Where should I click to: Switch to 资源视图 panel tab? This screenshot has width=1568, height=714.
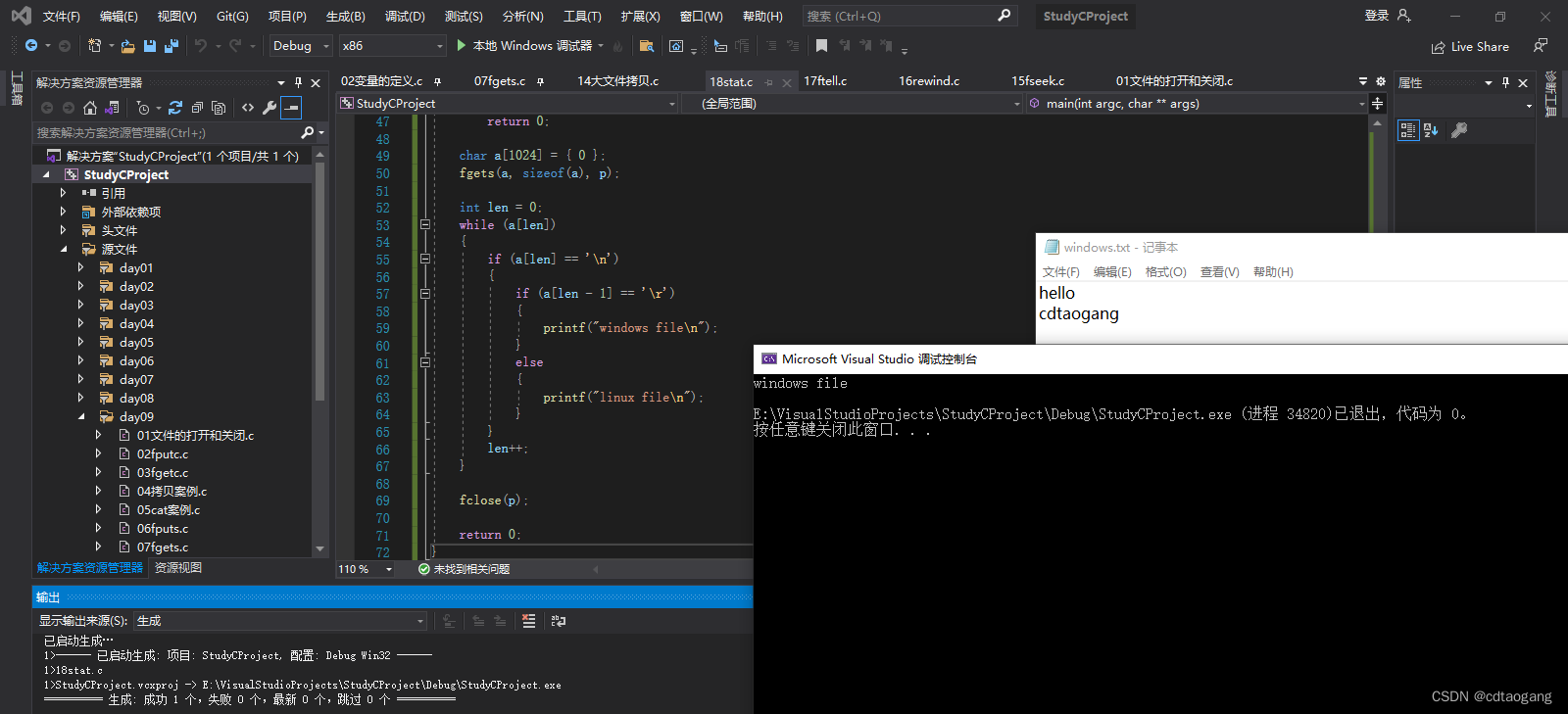pyautogui.click(x=178, y=568)
